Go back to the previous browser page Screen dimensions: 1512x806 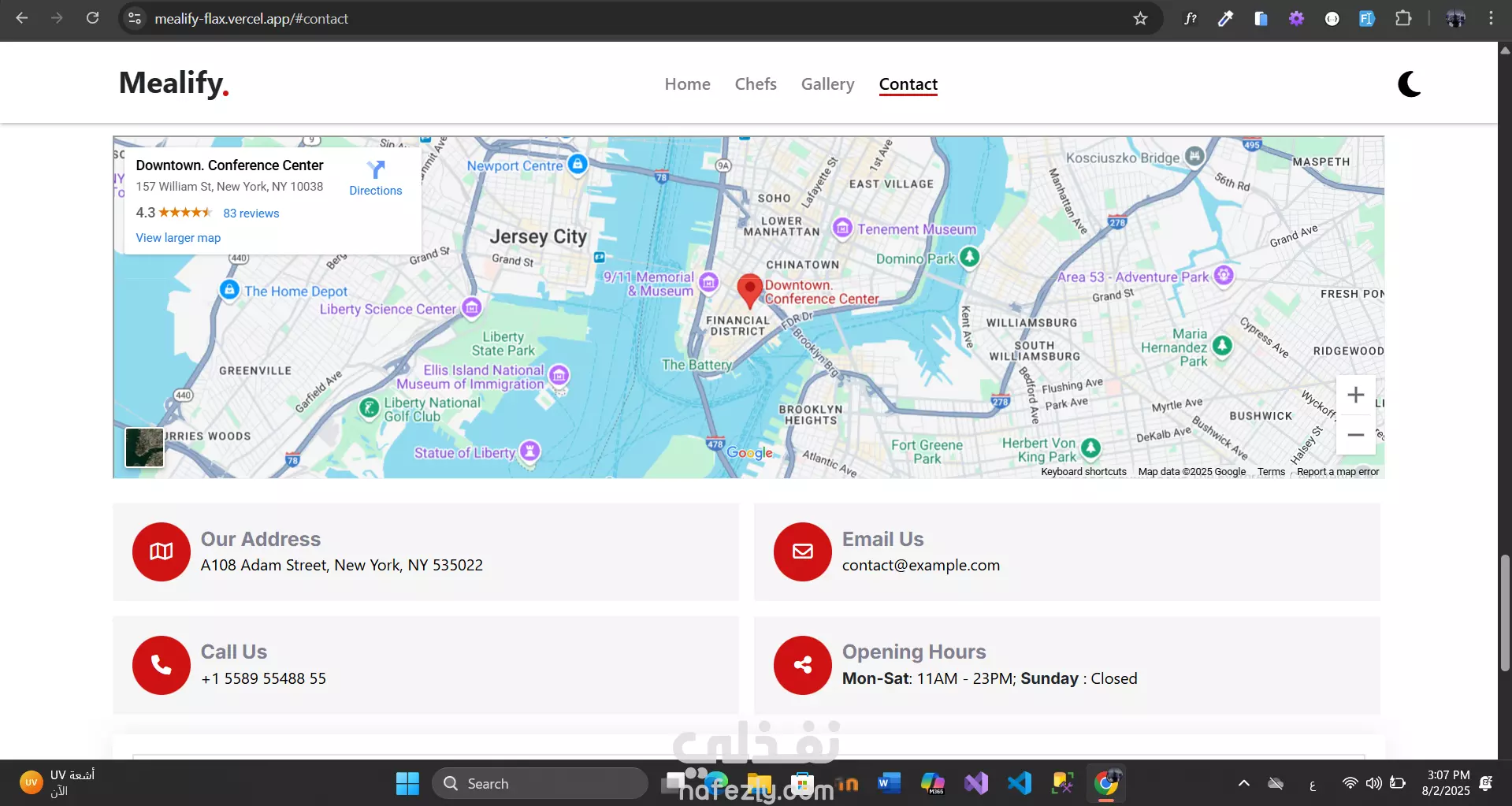click(21, 18)
